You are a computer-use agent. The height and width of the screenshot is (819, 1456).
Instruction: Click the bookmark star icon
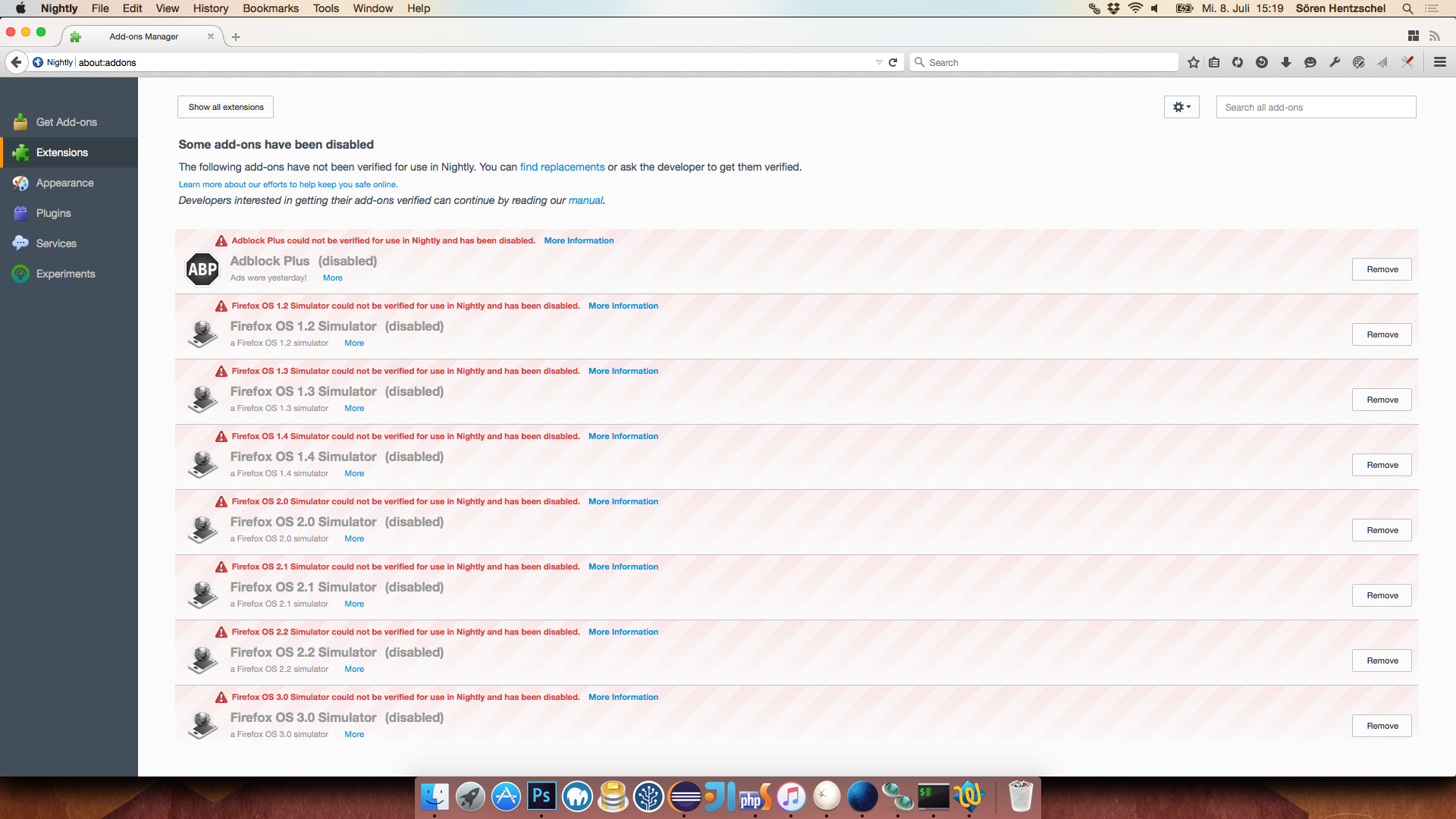click(1194, 62)
